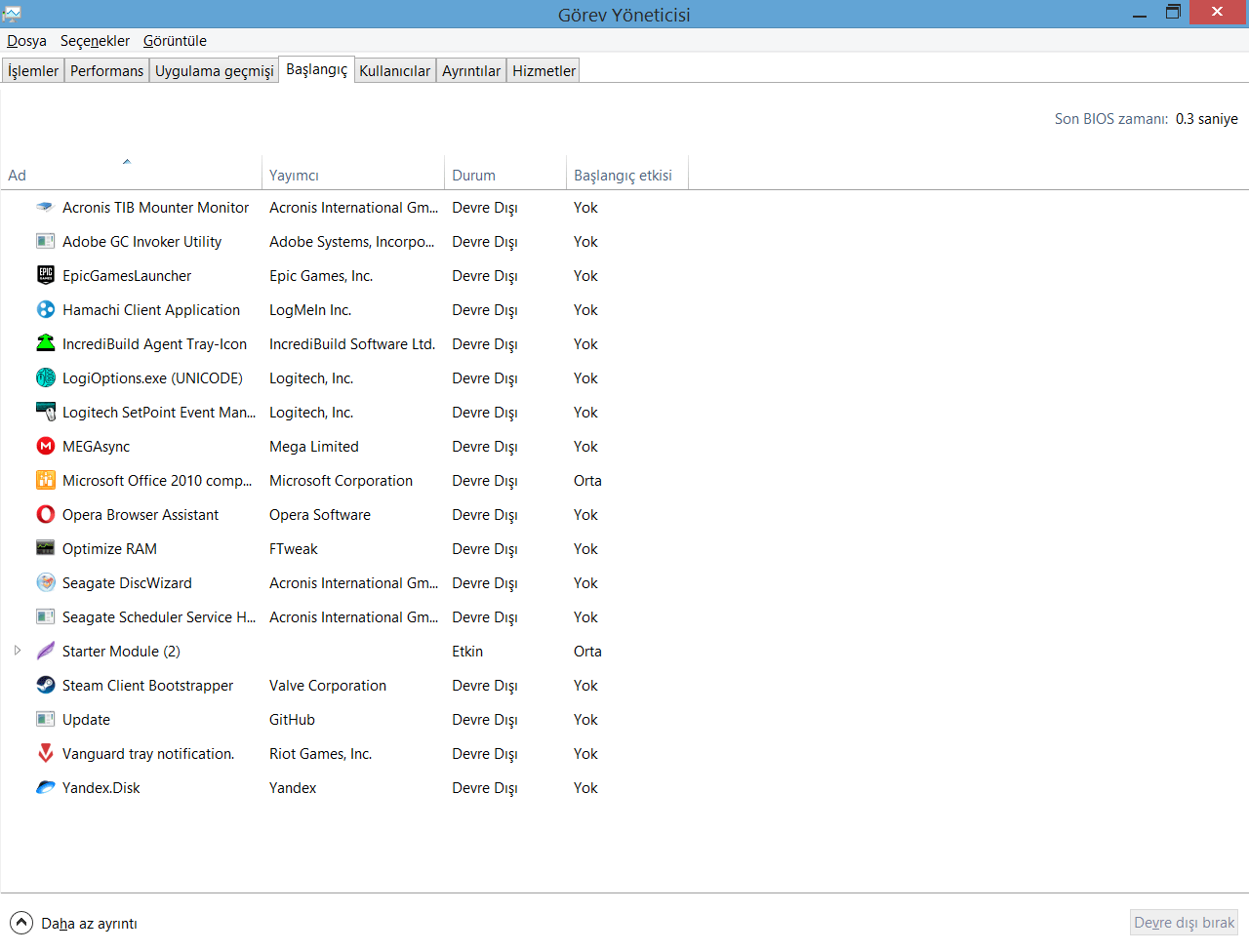Select the Seagate DiscWizard entry name
Image resolution: width=1249 pixels, height=952 pixels.
click(127, 583)
